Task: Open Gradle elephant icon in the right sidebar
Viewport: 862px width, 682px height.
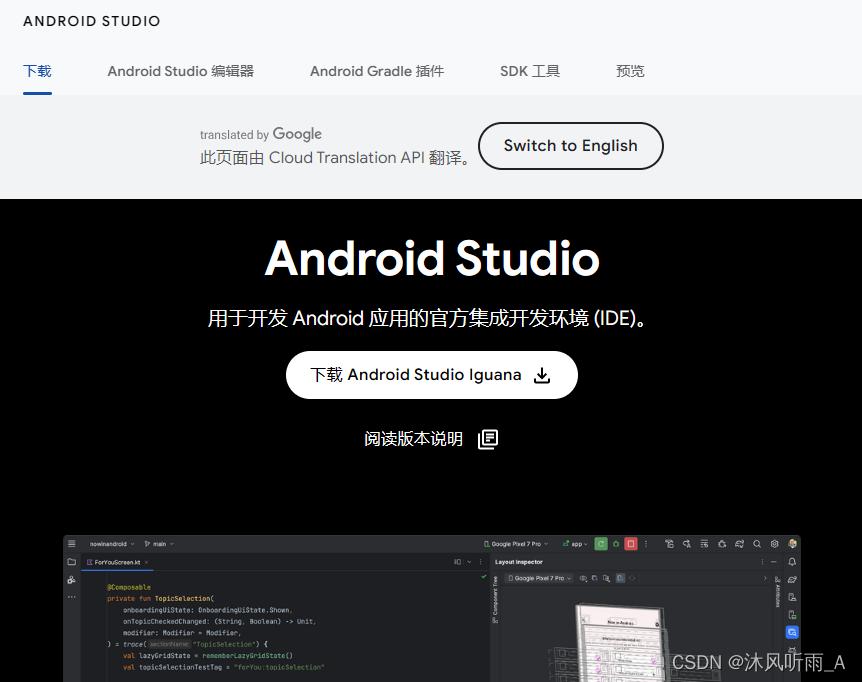Action: (792, 579)
